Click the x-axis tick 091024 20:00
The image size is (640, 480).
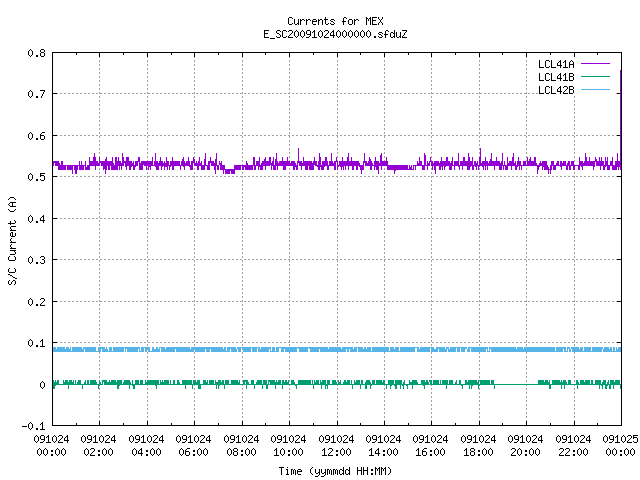click(525, 445)
